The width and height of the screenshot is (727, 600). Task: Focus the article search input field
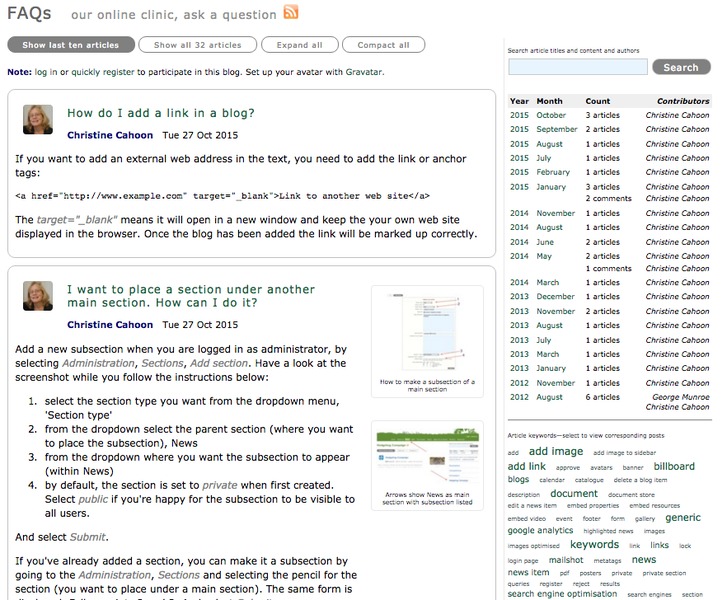[x=577, y=67]
